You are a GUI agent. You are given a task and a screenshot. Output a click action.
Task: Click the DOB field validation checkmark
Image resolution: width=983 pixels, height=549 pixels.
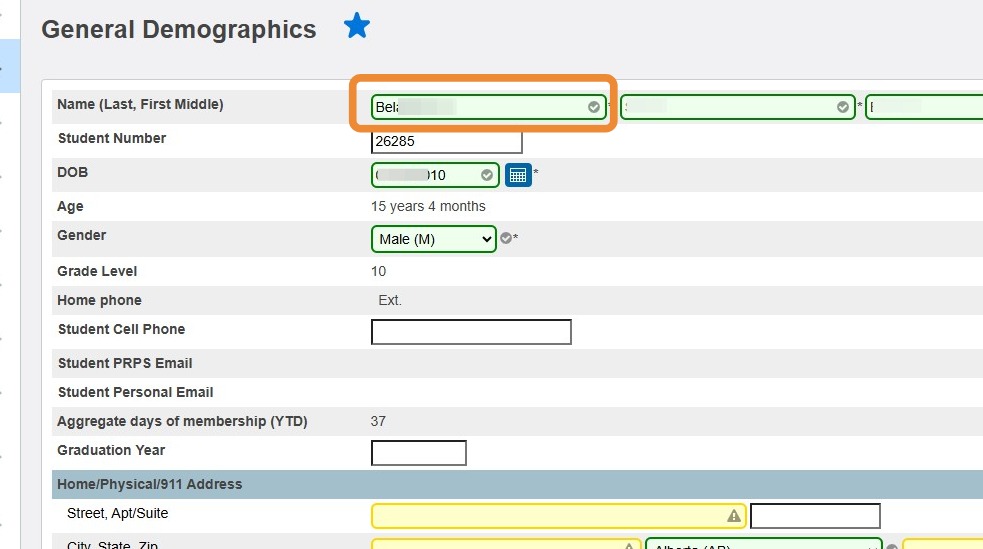coord(487,175)
